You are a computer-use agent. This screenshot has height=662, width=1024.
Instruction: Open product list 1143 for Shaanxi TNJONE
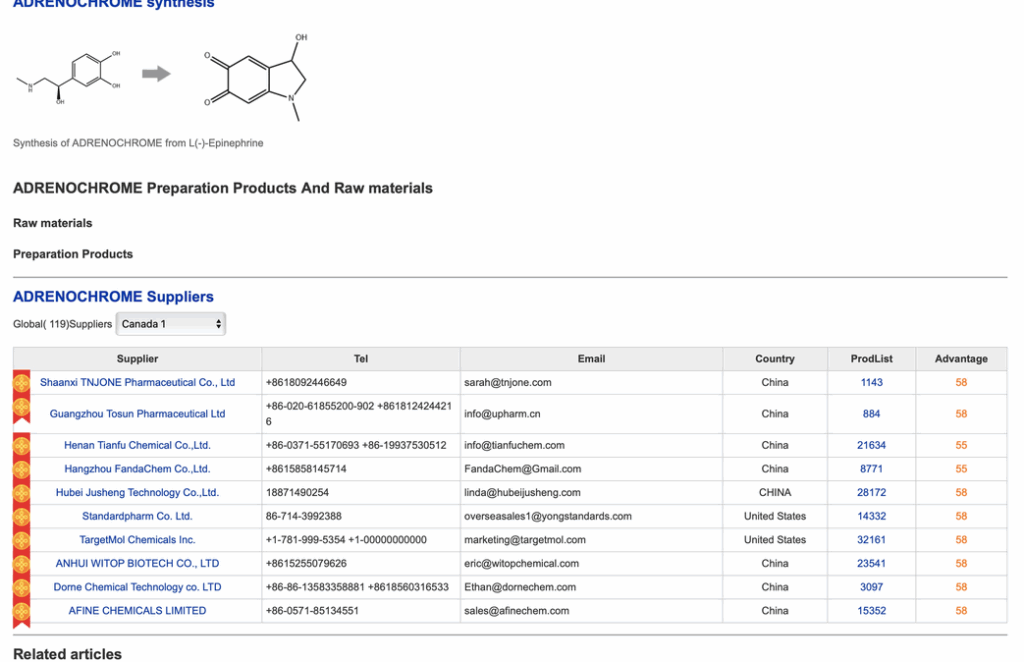(871, 383)
